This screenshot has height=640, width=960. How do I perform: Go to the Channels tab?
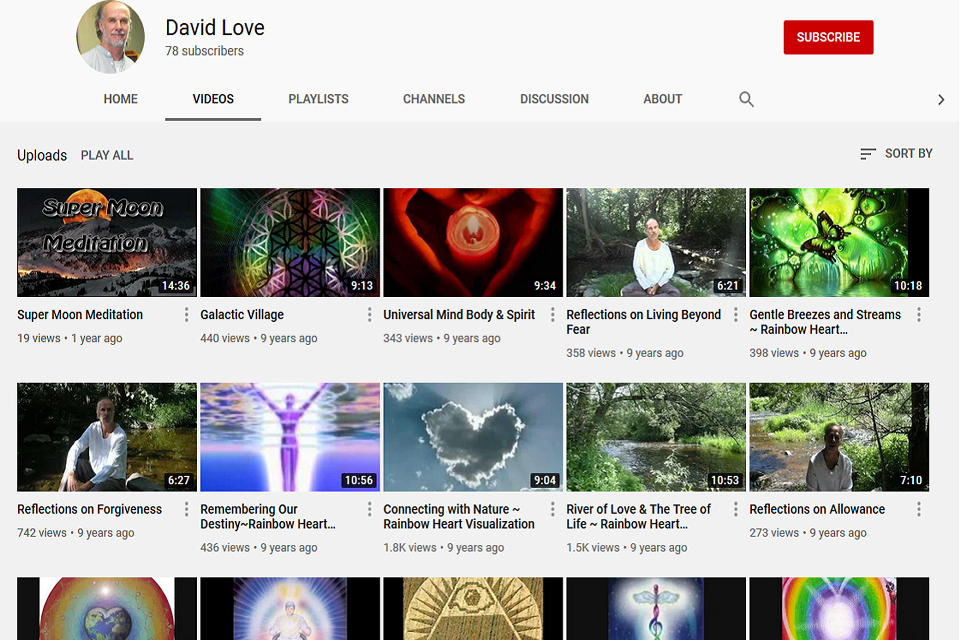[x=434, y=99]
